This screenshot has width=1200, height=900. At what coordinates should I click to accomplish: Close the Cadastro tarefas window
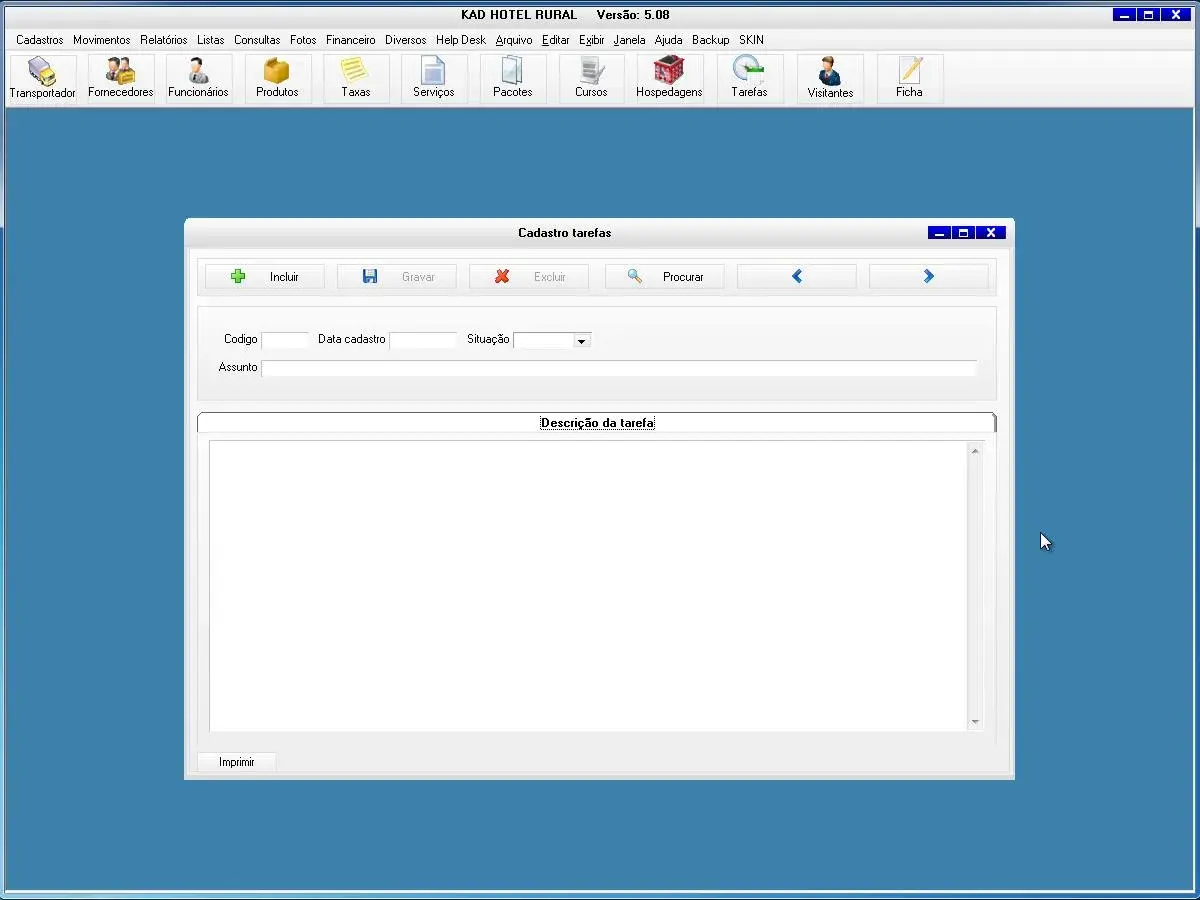(991, 233)
